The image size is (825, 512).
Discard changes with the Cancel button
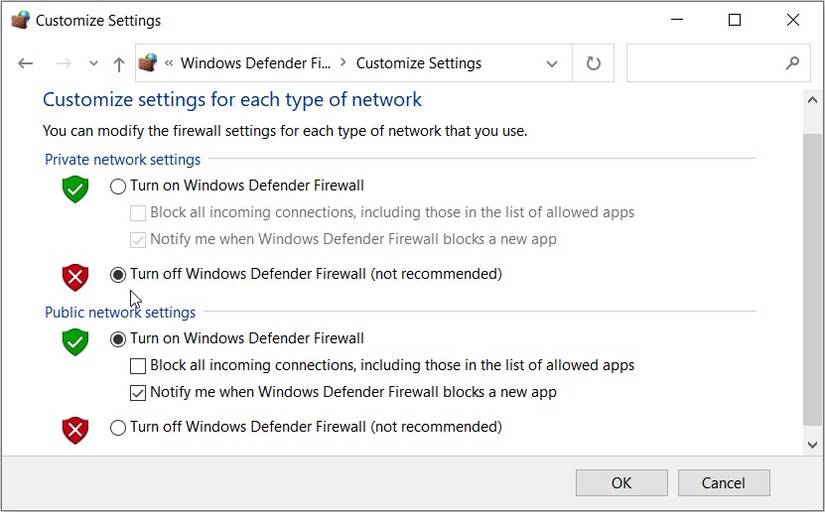coord(723,483)
